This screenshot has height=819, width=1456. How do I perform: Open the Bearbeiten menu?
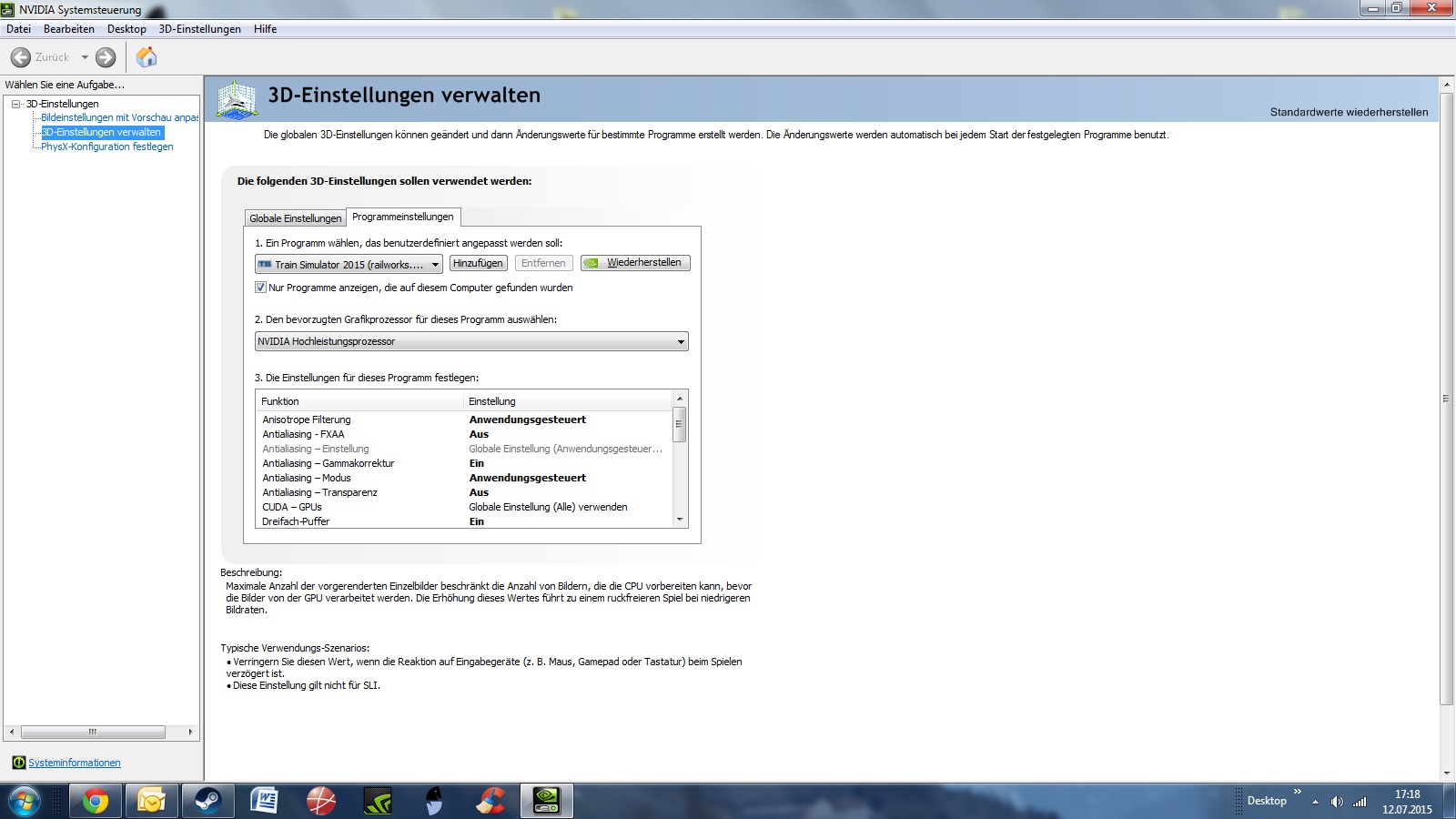pos(69,29)
